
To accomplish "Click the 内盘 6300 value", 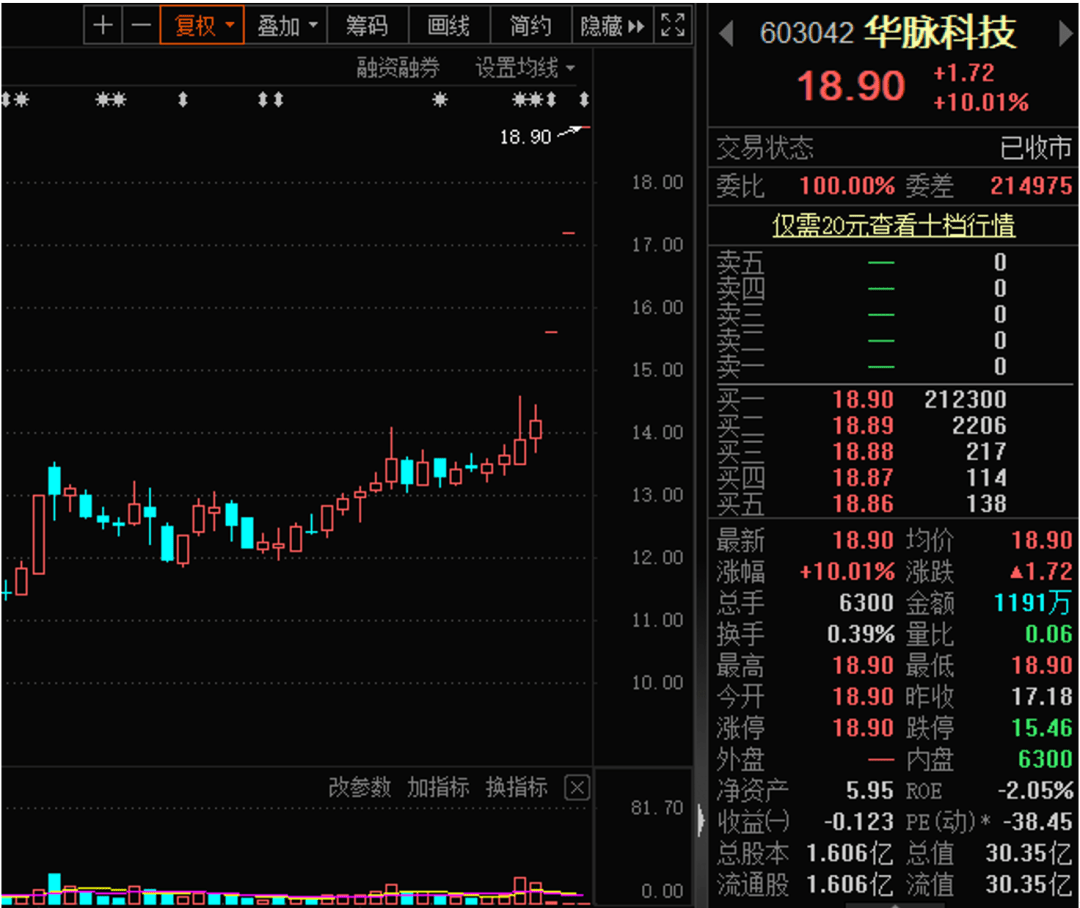I will (x=1045, y=759).
